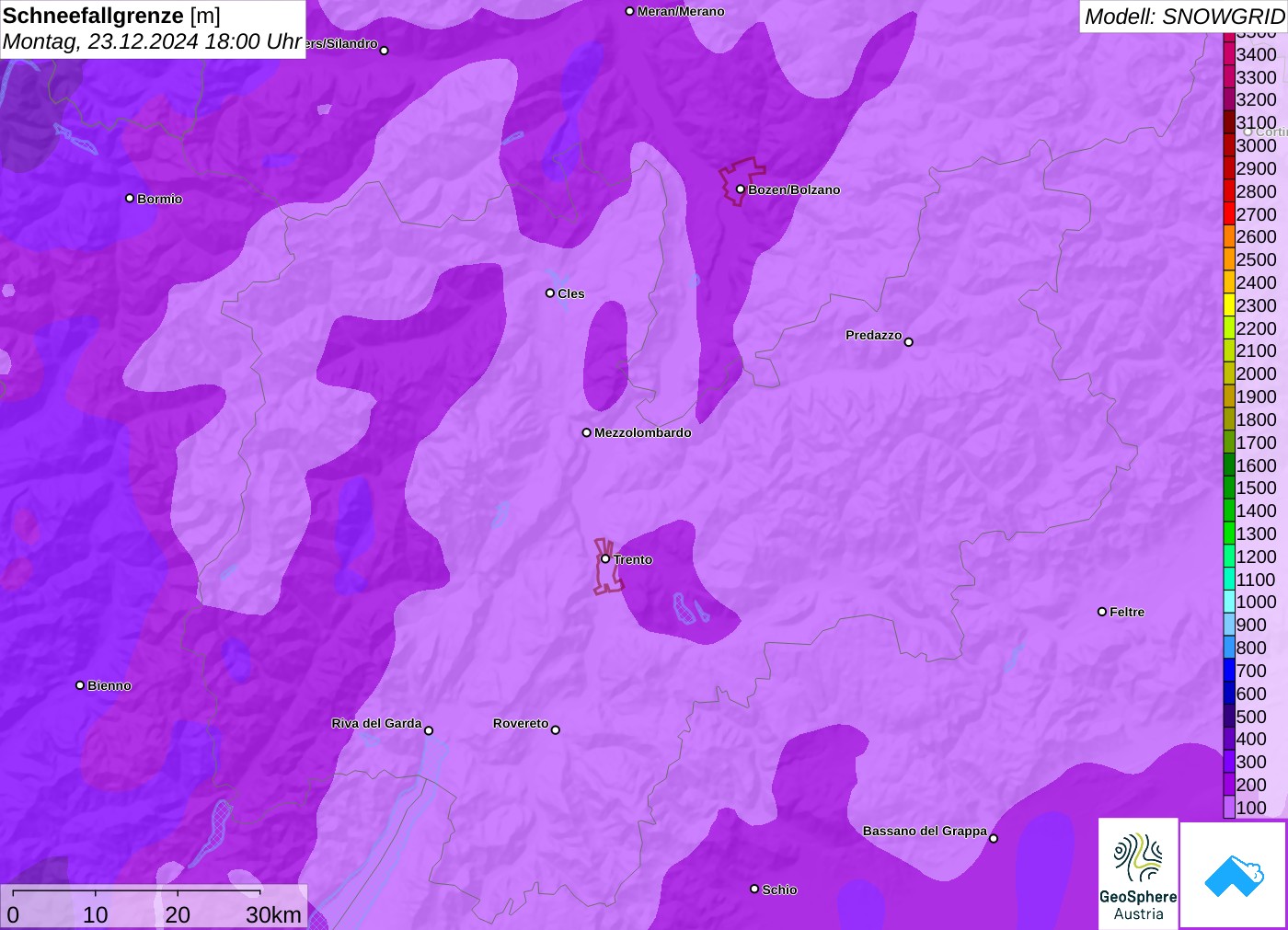The height and width of the screenshot is (930, 1288).
Task: Click the Bormio label text
Action: [160, 199]
